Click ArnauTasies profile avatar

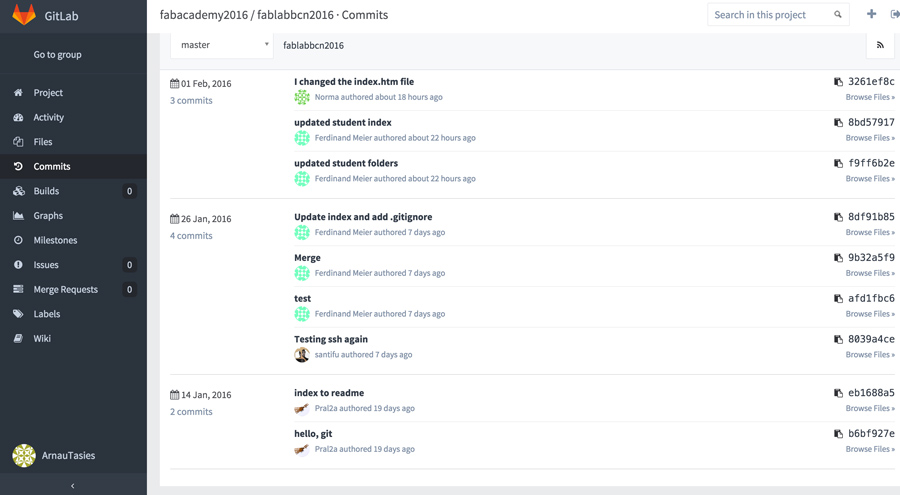click(24, 455)
